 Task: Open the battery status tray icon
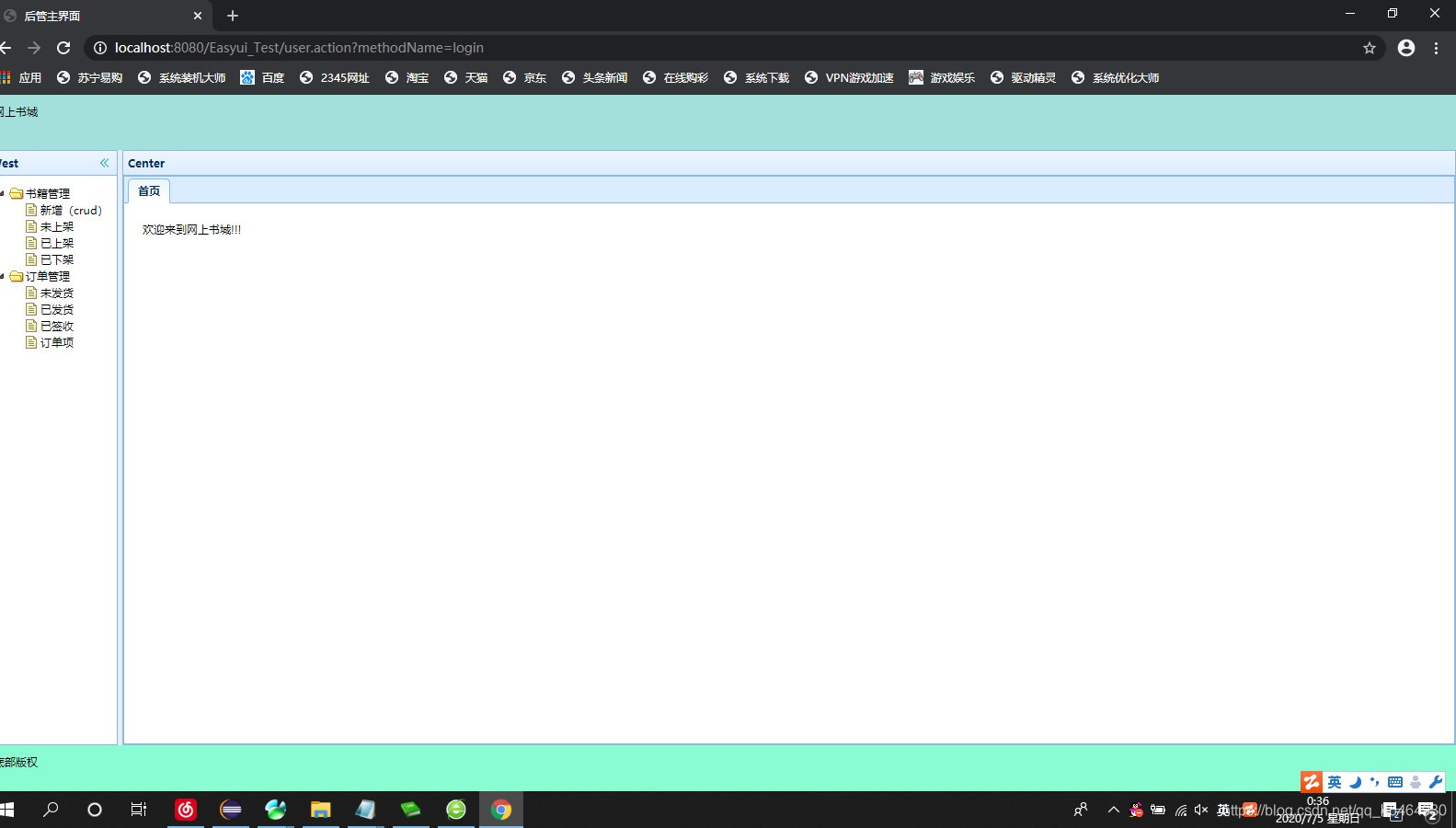1158,810
